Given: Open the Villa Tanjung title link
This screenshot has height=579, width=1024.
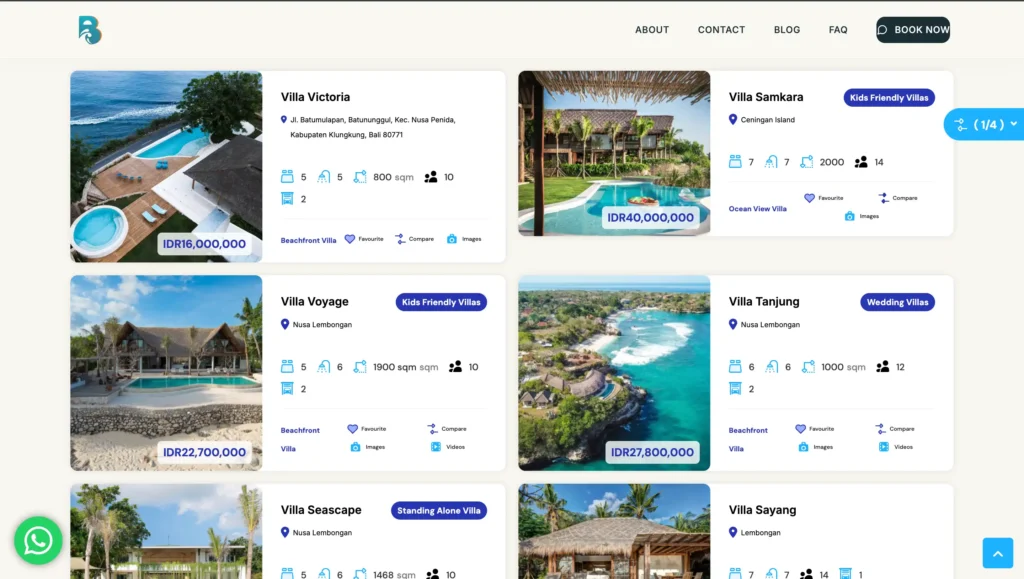Looking at the screenshot, I should (764, 302).
